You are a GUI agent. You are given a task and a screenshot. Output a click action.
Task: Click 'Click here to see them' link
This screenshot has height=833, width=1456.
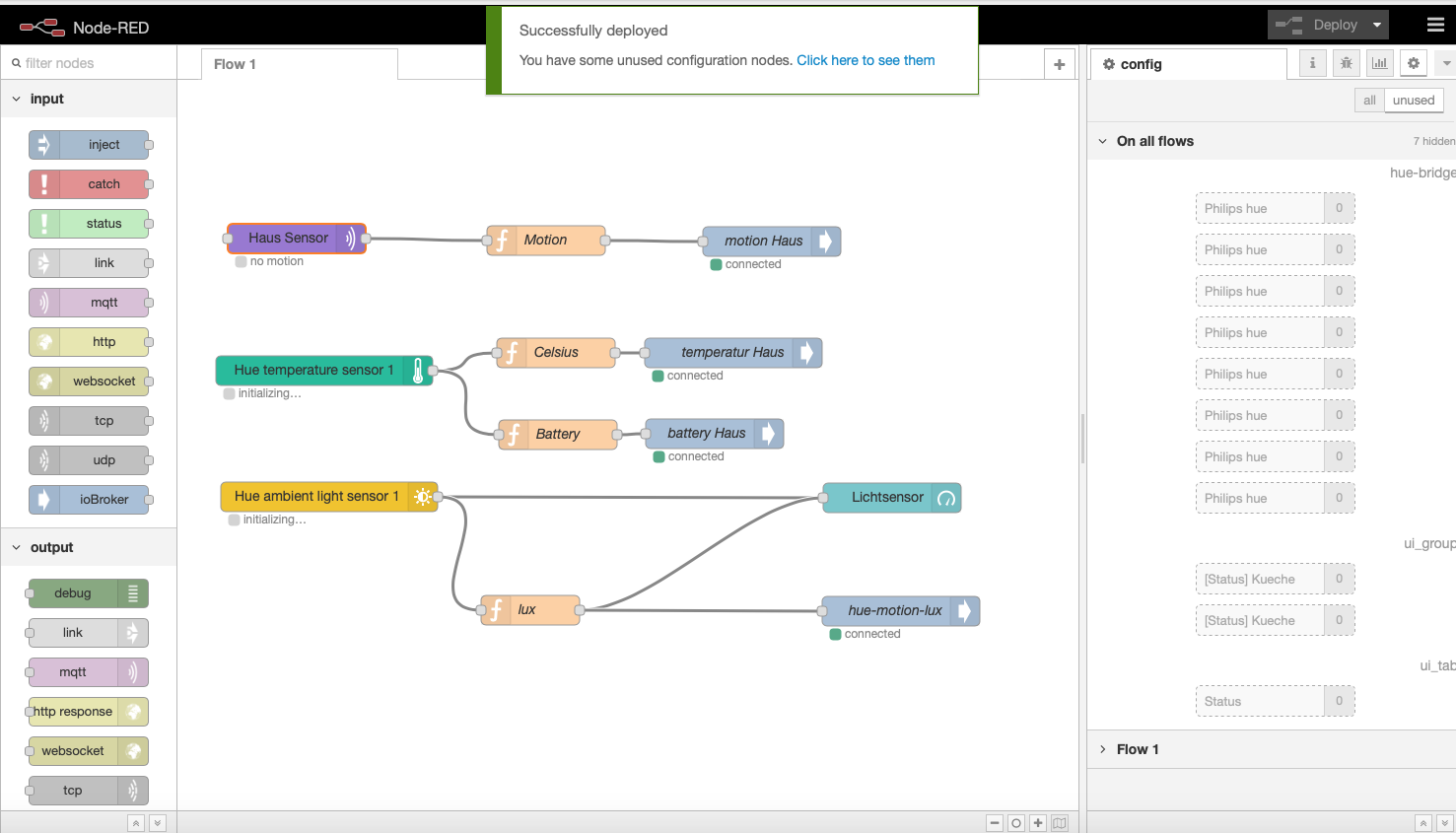click(x=866, y=60)
